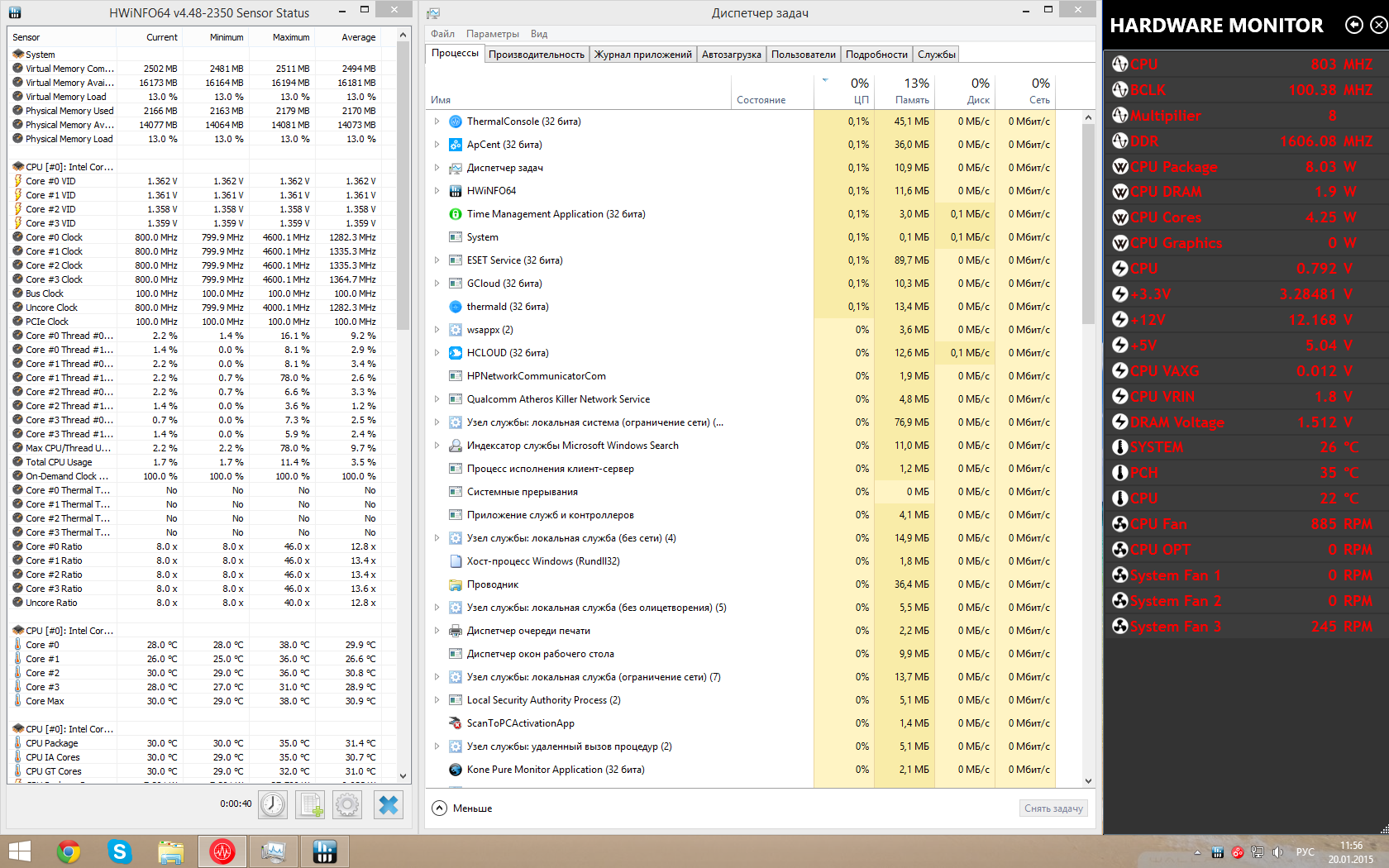The width and height of the screenshot is (1389, 868).
Task: Sort processes by Сеть column
Action: tap(1025, 91)
